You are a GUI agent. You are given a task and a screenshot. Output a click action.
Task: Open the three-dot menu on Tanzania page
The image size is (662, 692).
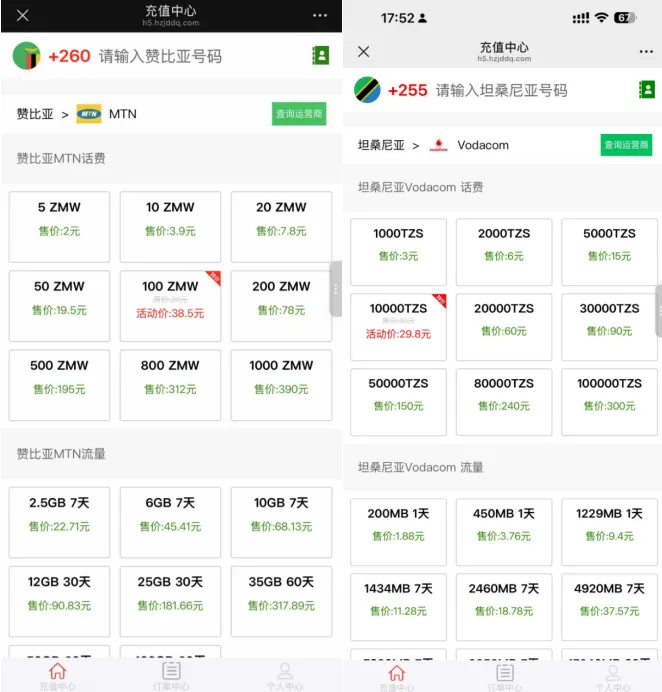(x=646, y=52)
